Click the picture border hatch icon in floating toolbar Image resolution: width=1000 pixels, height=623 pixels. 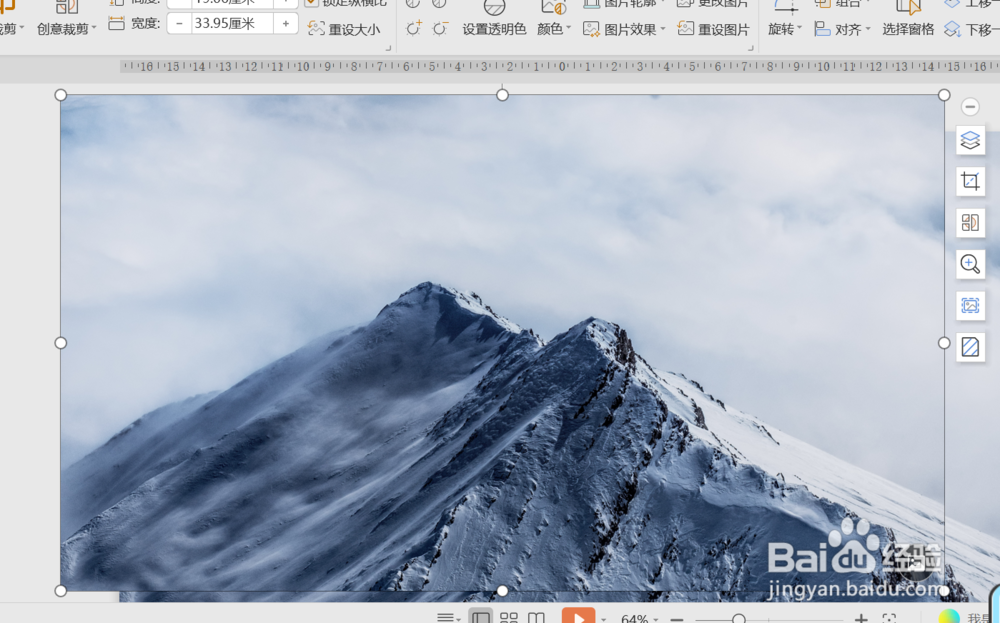tap(970, 347)
